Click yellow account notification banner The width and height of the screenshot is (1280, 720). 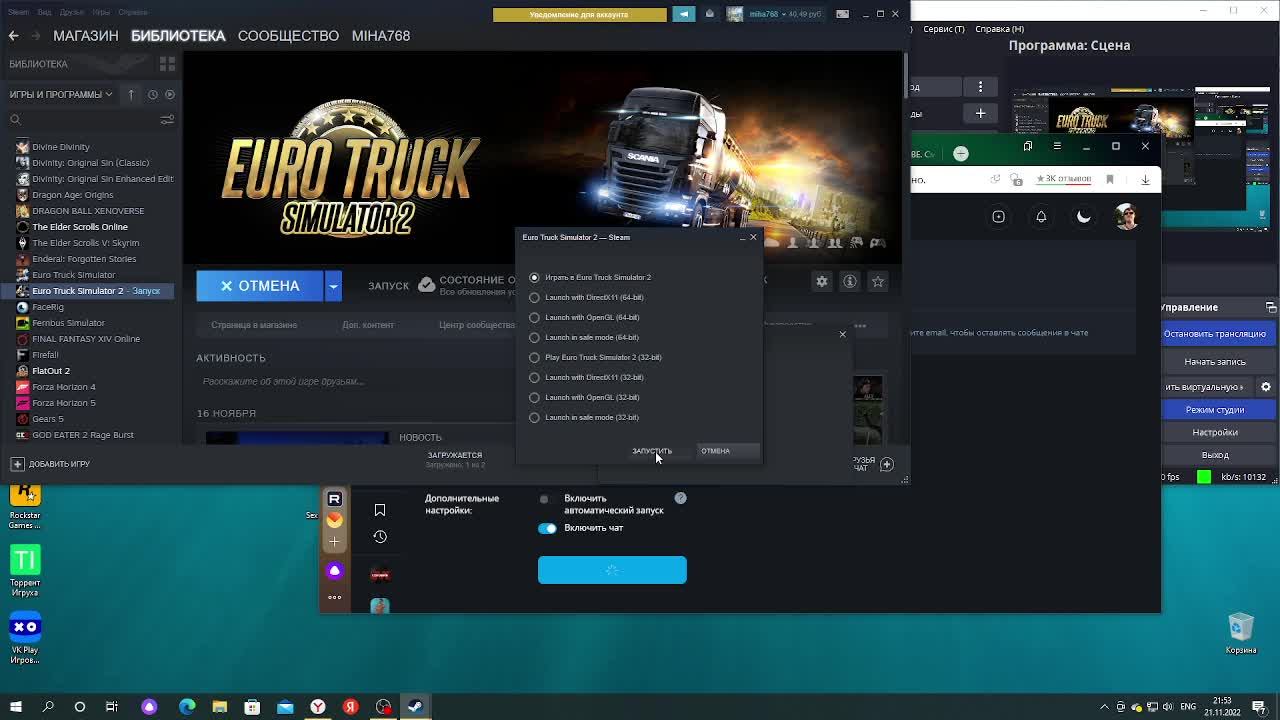click(579, 14)
